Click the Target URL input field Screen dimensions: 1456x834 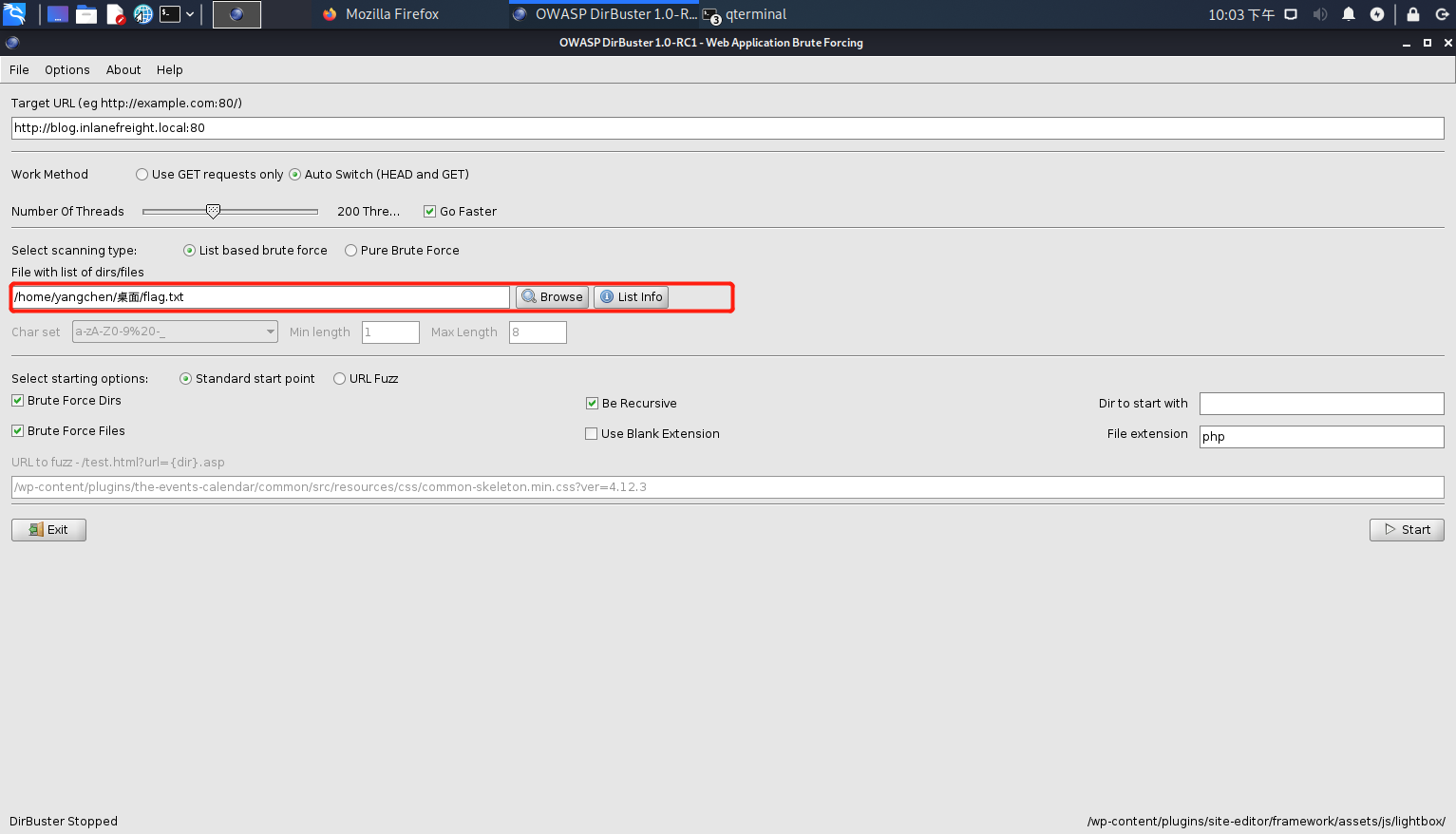[x=728, y=128]
